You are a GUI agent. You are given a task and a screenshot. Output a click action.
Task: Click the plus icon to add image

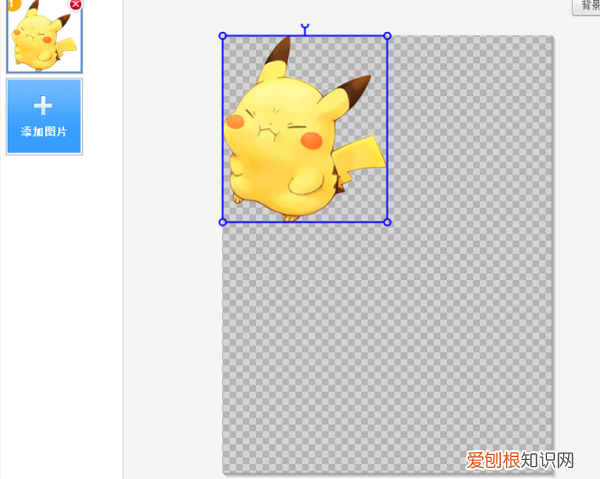pos(43,106)
